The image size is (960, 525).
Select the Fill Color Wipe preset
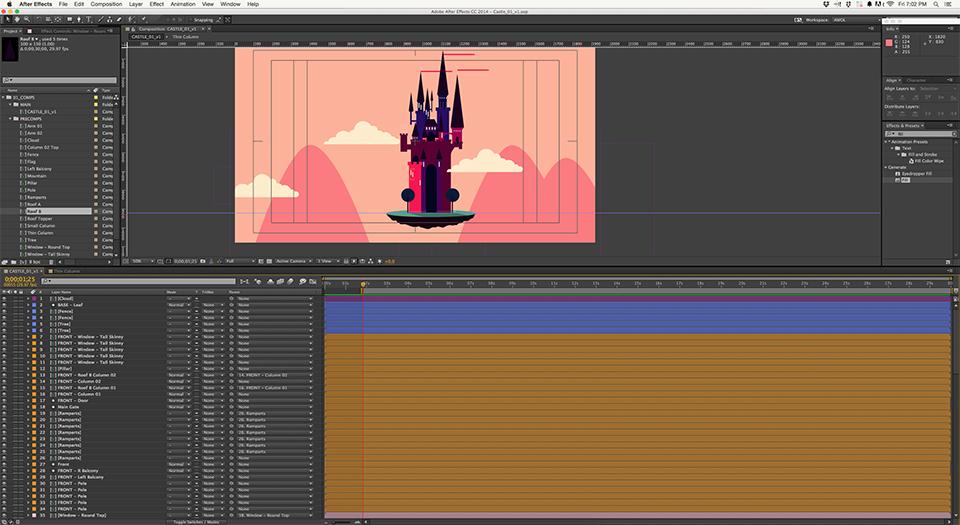929,161
